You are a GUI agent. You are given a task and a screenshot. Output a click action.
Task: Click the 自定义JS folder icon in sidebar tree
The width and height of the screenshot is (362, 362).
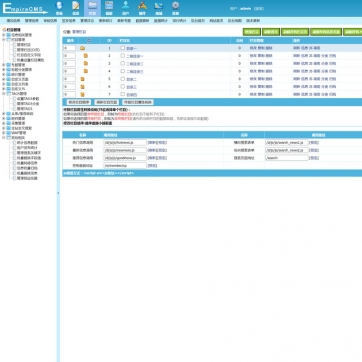8,89
